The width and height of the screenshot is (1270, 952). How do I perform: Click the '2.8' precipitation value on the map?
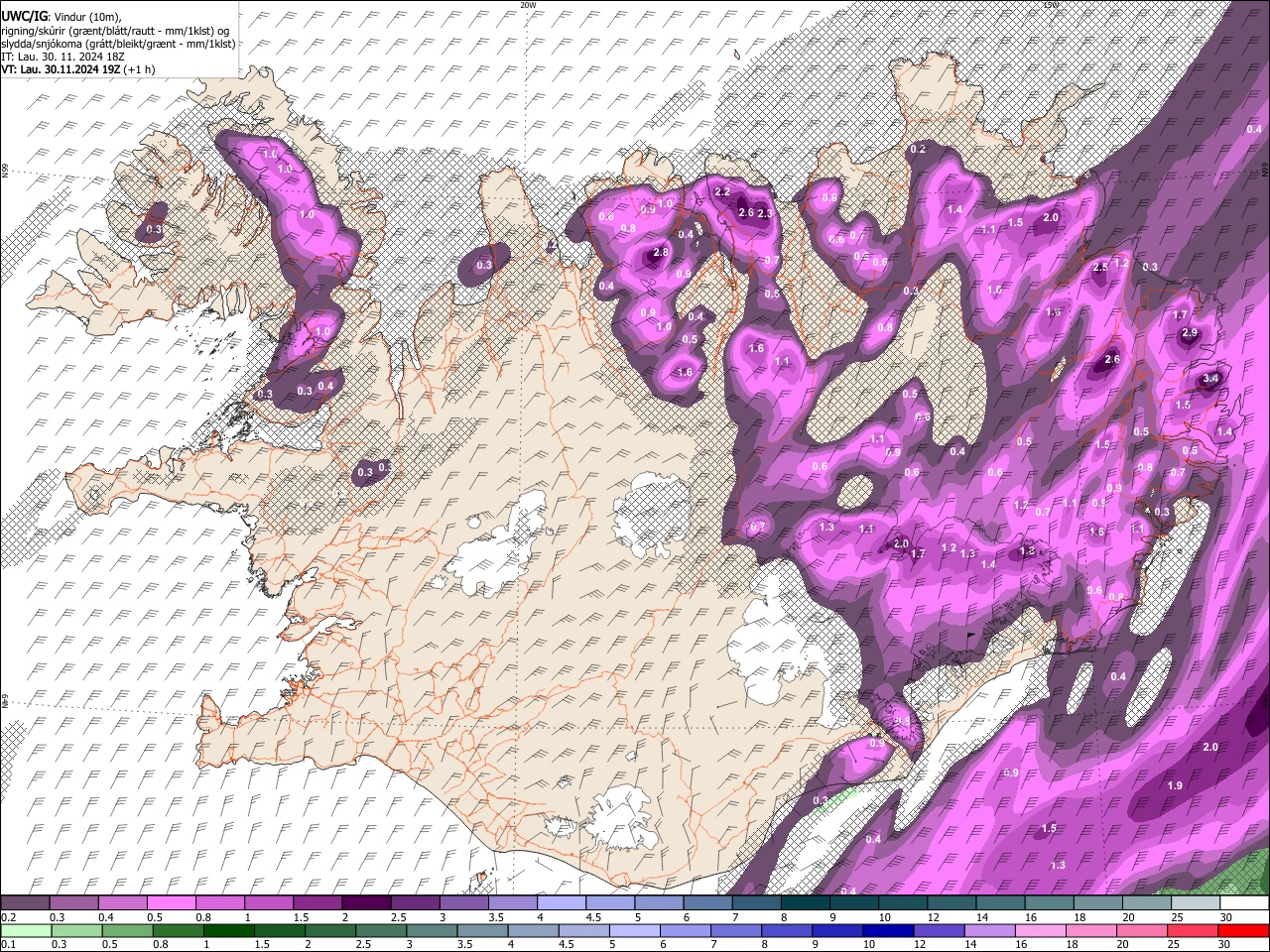click(x=661, y=254)
